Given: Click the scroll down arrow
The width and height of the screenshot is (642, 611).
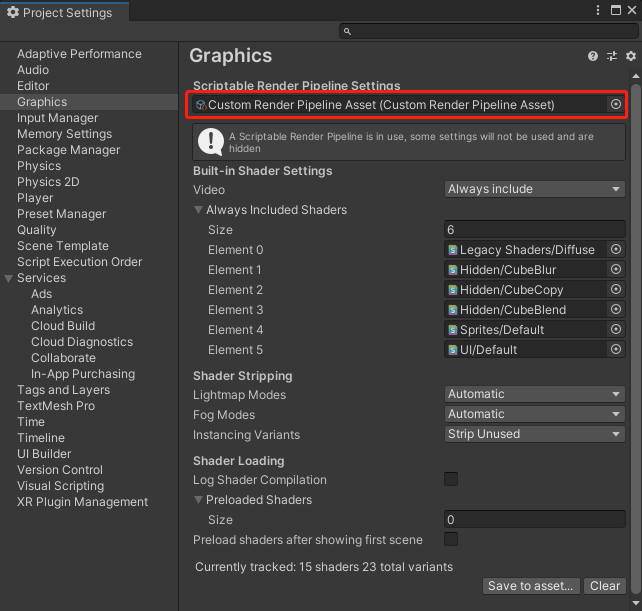Looking at the screenshot, I should tap(635, 603).
